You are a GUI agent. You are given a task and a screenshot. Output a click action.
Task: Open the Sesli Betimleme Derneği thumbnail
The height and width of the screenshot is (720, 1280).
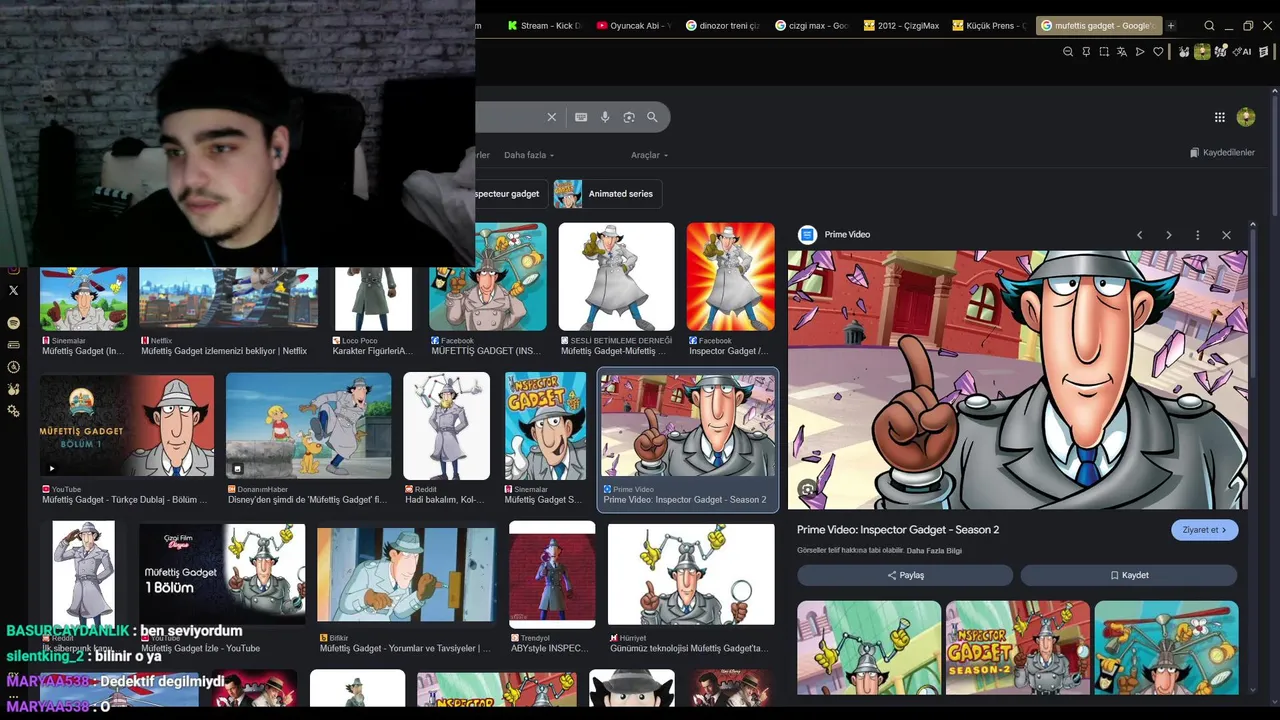pyautogui.click(x=617, y=277)
